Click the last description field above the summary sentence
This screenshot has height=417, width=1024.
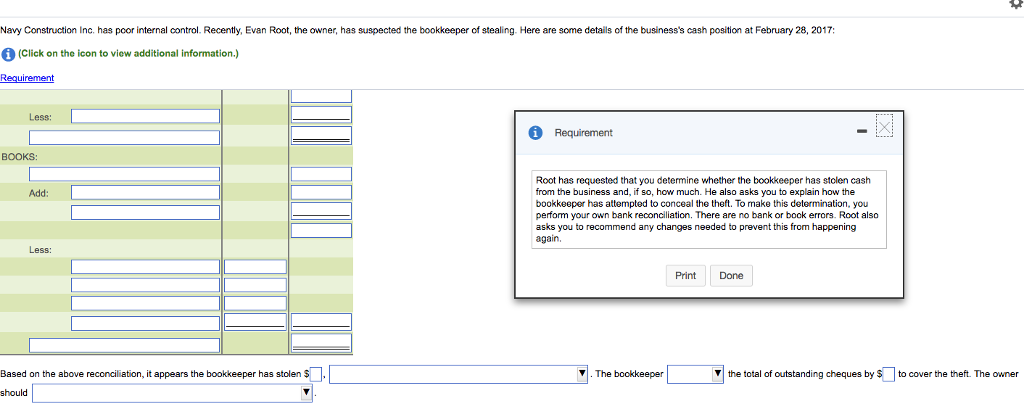(124, 345)
